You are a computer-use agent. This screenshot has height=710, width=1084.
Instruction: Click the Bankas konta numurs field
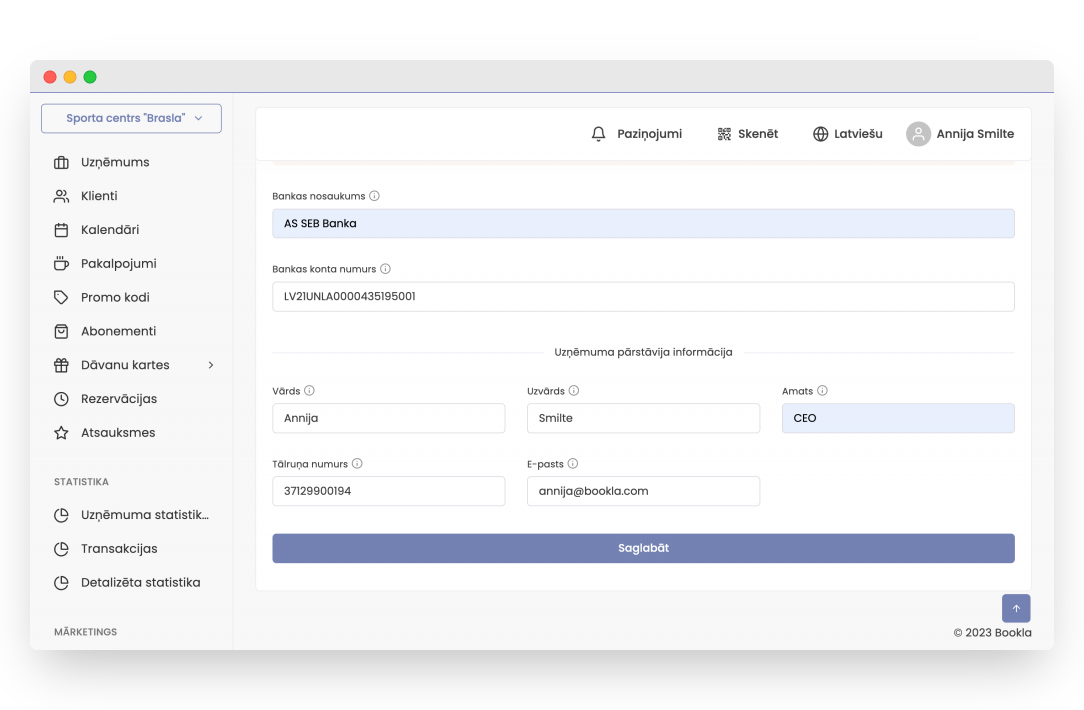[643, 296]
